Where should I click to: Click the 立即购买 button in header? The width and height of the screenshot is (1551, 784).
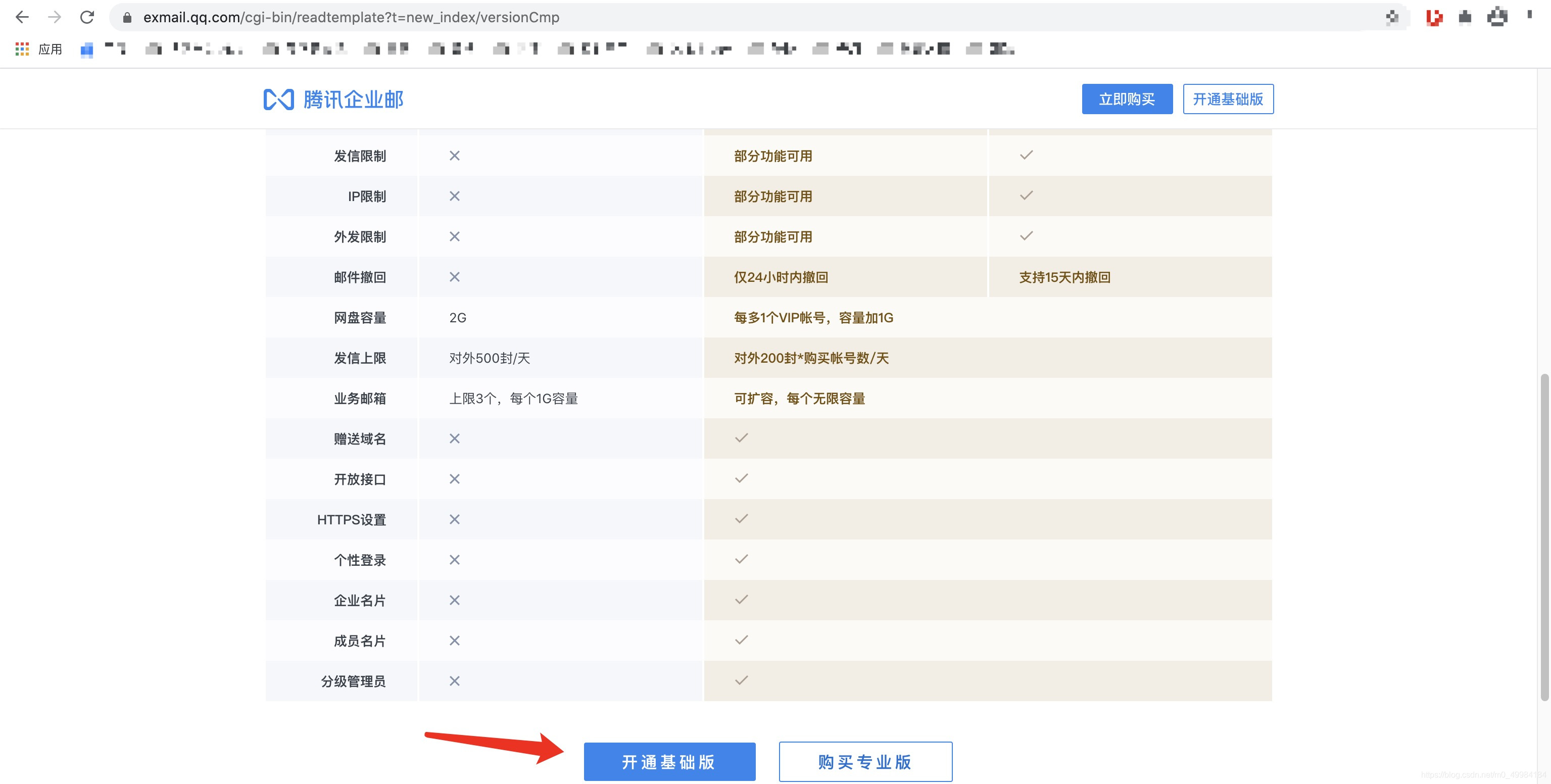coord(1127,100)
